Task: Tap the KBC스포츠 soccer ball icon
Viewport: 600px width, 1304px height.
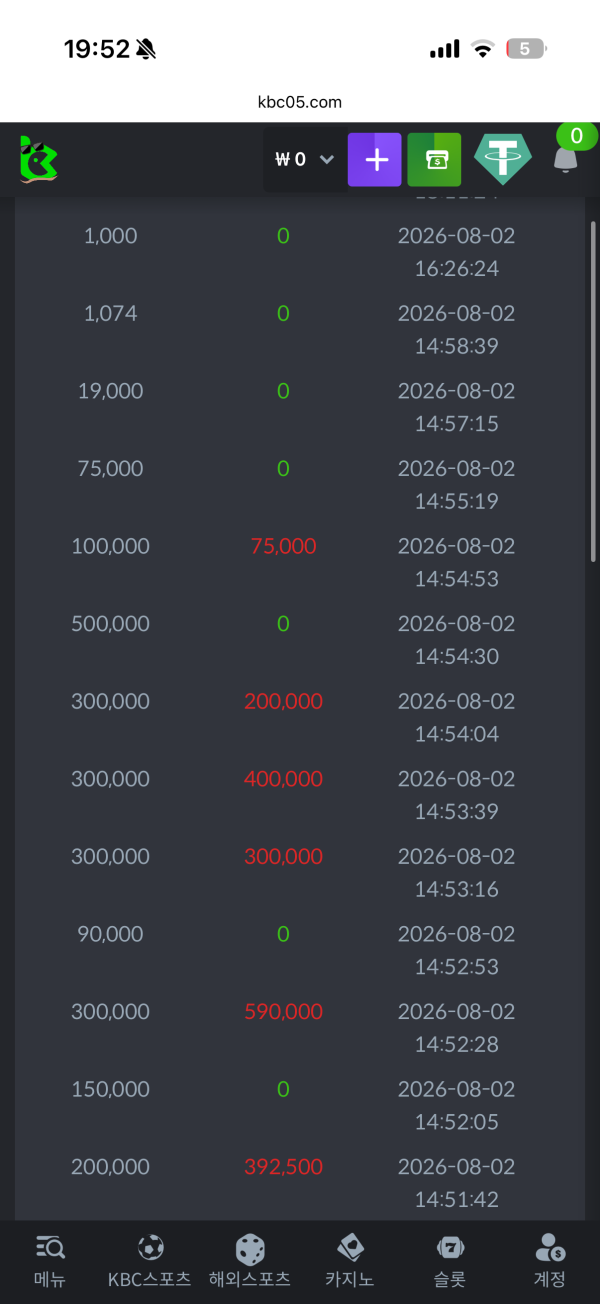Action: (150, 1247)
